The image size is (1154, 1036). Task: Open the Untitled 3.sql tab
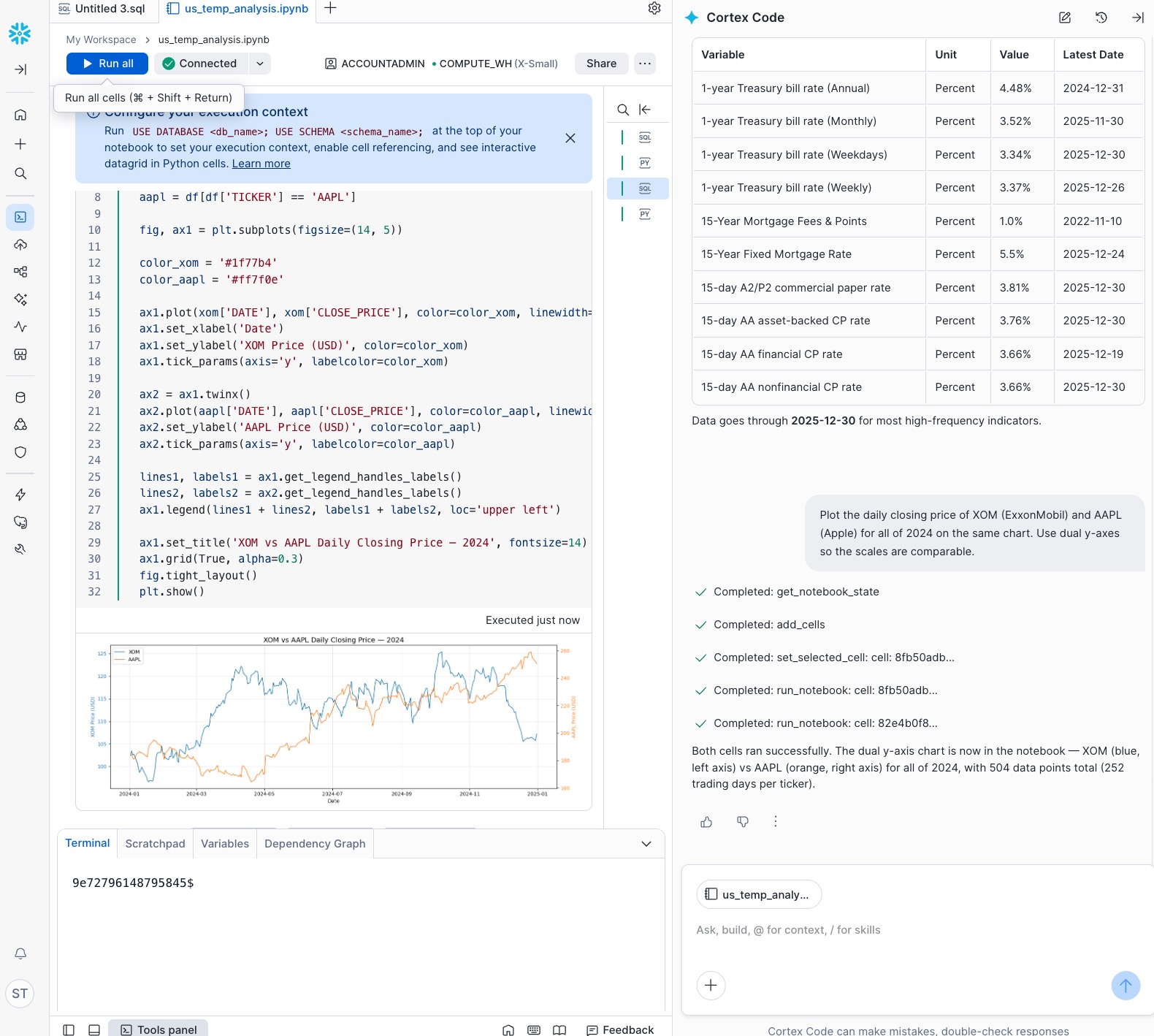click(x=102, y=9)
